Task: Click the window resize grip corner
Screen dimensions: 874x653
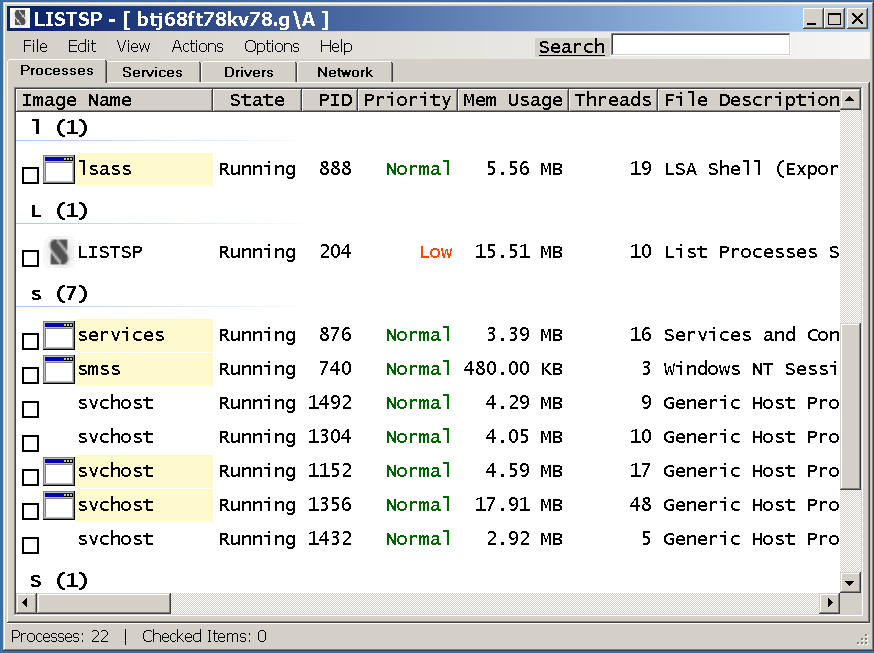Action: pyautogui.click(x=864, y=642)
